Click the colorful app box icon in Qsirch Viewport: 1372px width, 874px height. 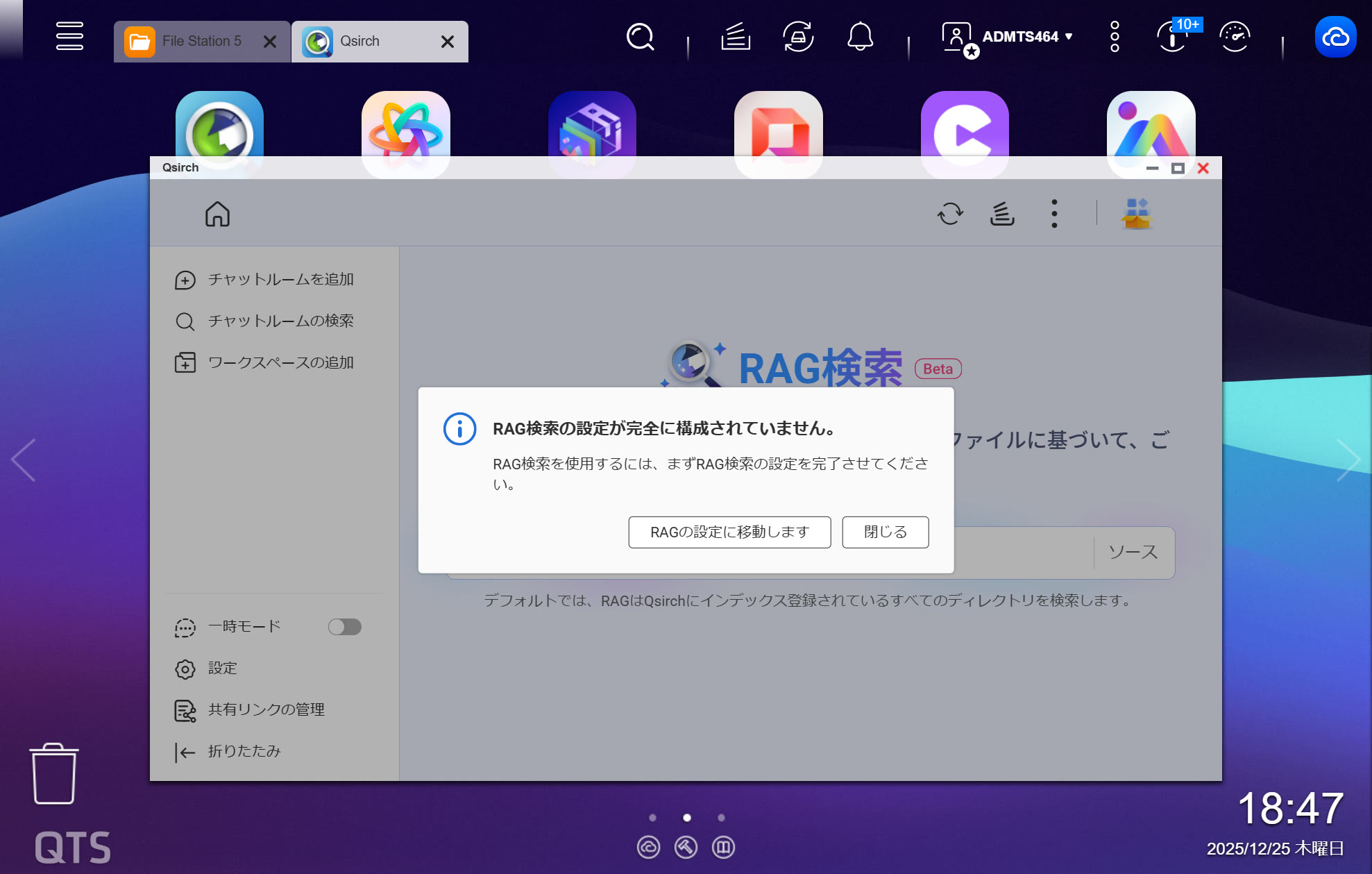pos(1137,214)
